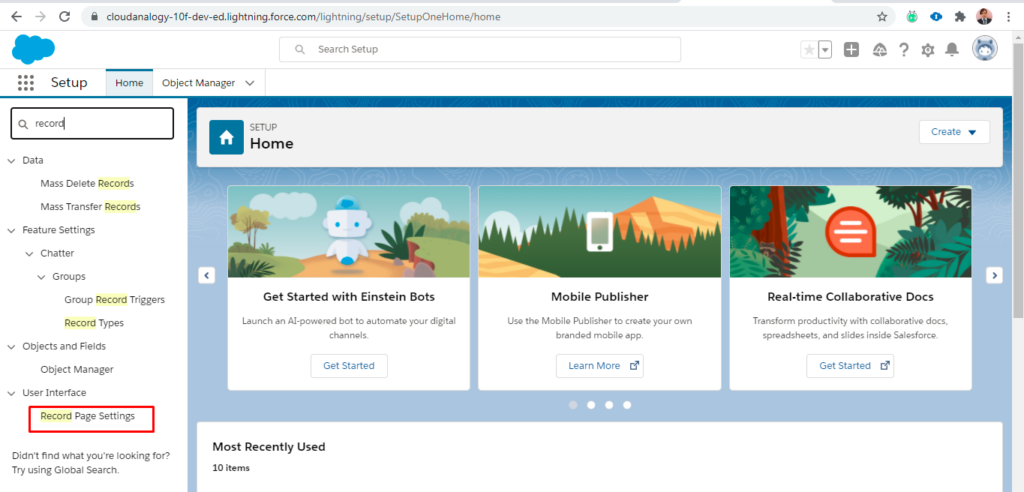Select the Object Manager tab
Screen dimensions: 1024x492
pyautogui.click(x=199, y=83)
